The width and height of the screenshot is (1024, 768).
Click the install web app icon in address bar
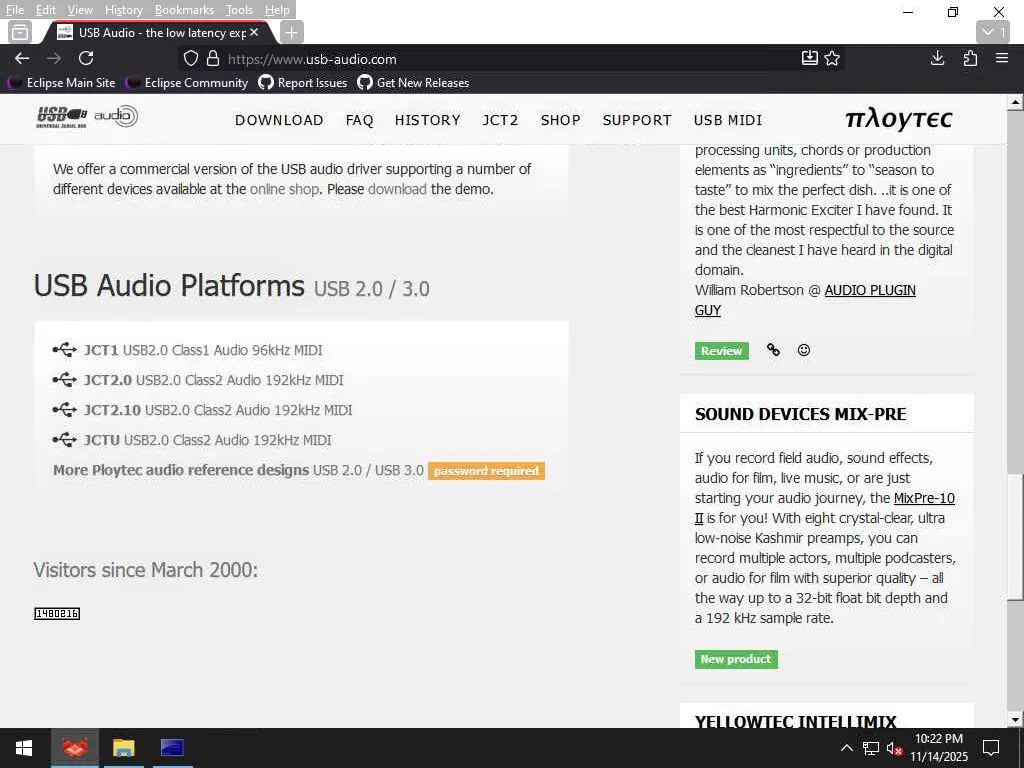click(809, 59)
